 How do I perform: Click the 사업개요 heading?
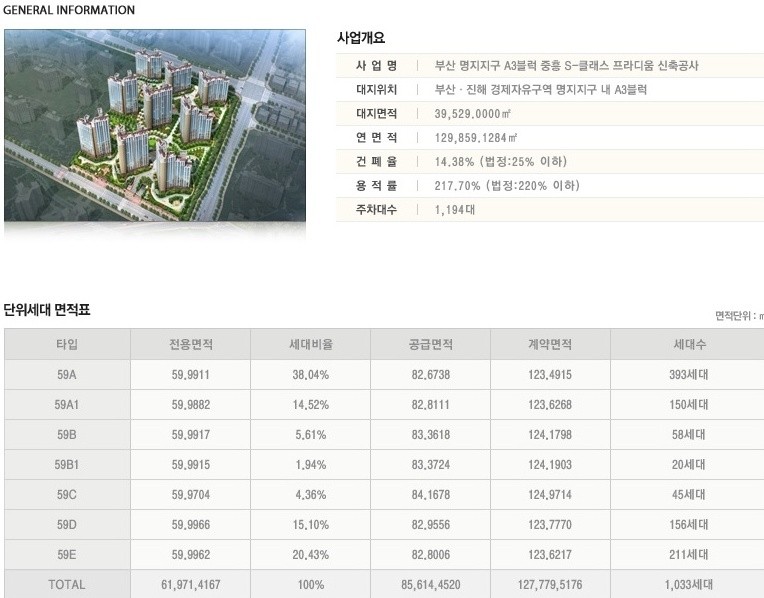coord(361,38)
